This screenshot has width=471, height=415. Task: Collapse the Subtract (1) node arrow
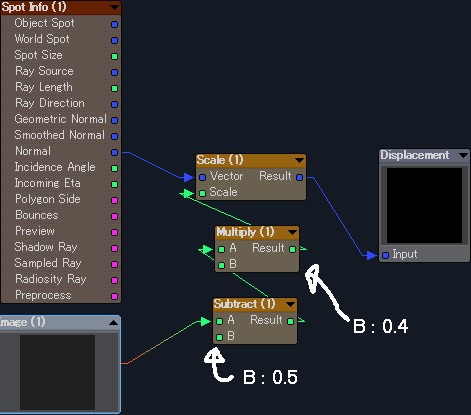coord(290,304)
